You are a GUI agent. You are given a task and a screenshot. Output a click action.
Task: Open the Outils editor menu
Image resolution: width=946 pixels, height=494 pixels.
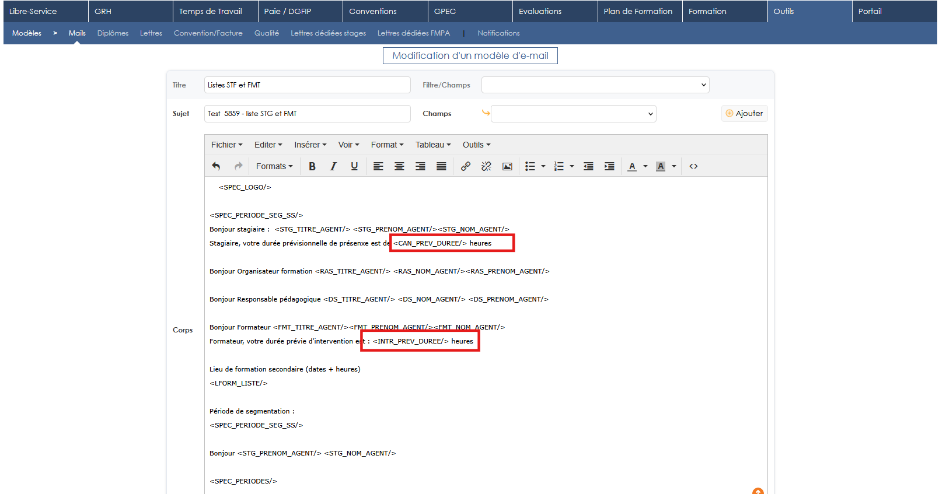477,145
